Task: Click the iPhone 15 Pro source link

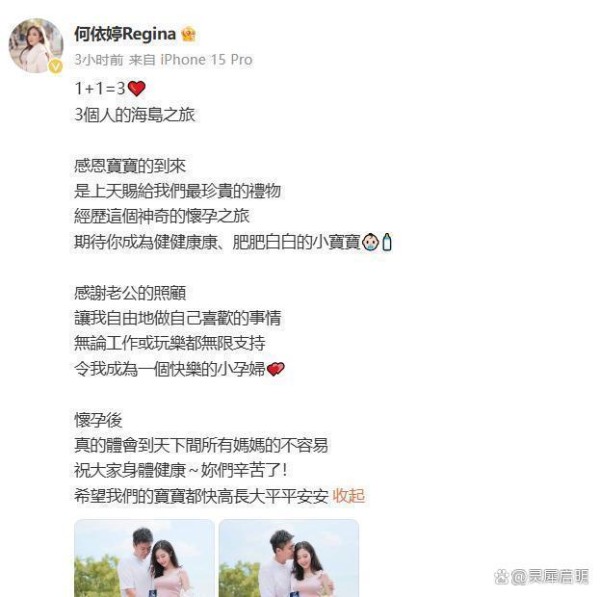Action: point(206,60)
